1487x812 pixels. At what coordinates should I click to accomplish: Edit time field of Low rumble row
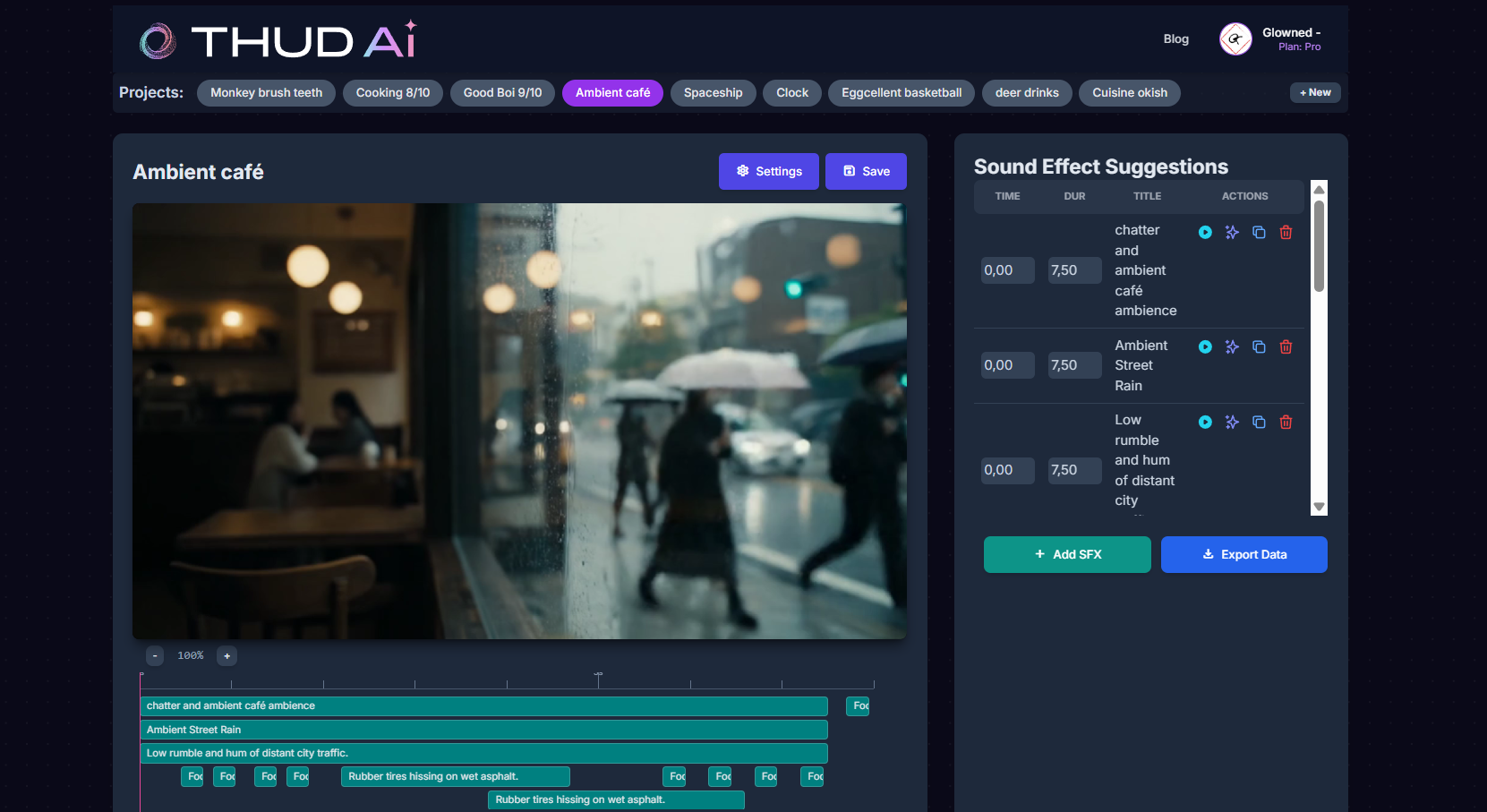point(1008,470)
